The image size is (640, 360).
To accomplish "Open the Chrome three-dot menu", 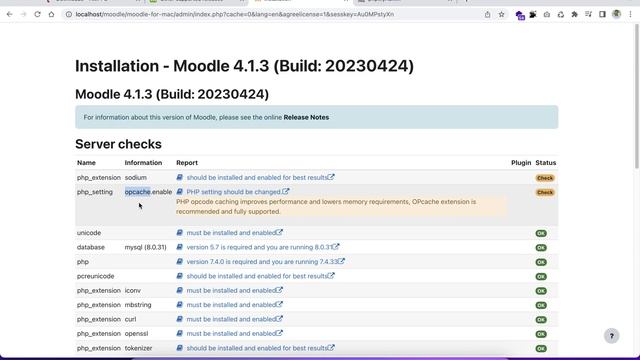I will (x=631, y=14).
